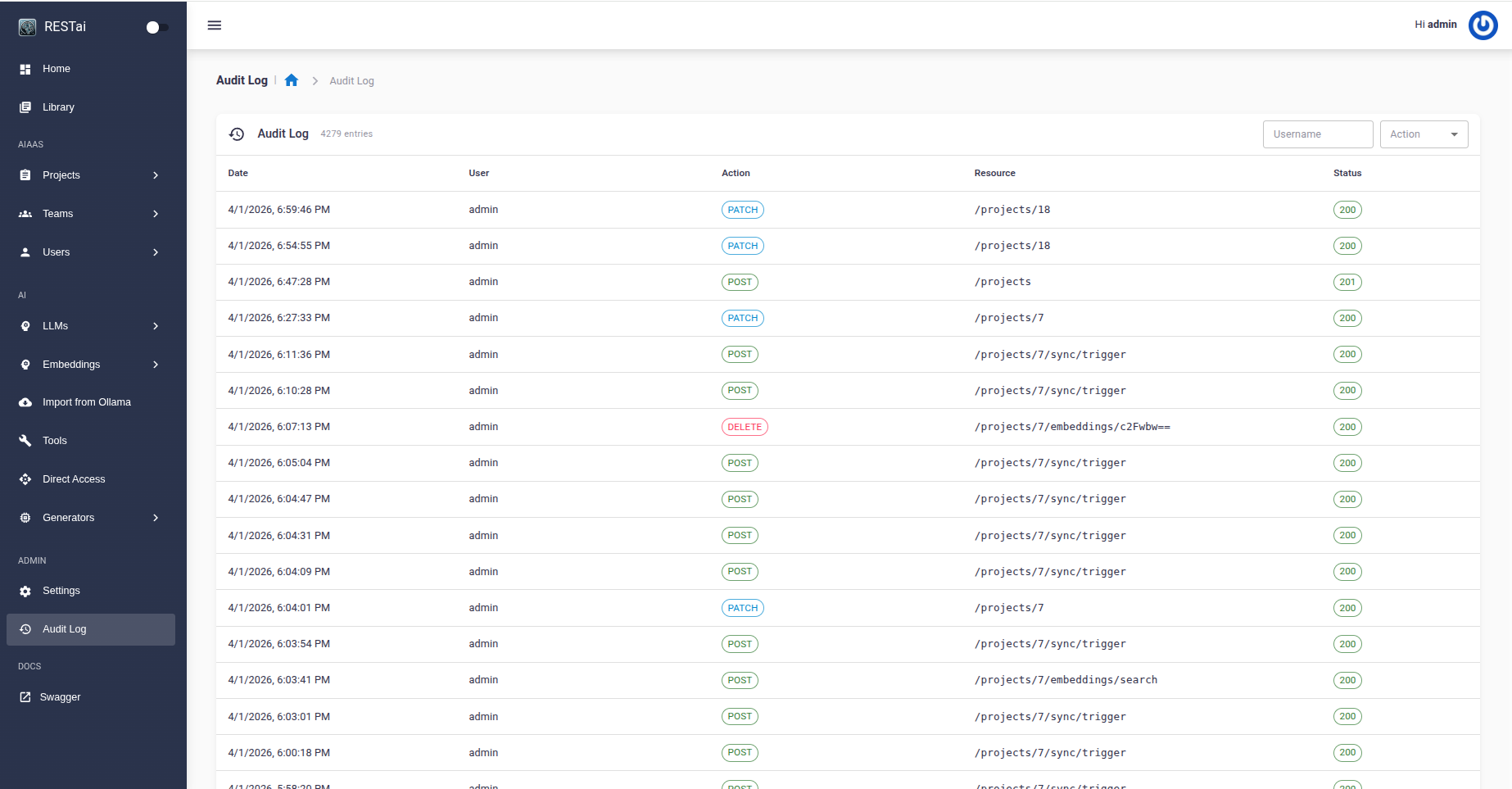1512x789 pixels.
Task: Toggle the dark mode switch
Action: pyautogui.click(x=157, y=27)
